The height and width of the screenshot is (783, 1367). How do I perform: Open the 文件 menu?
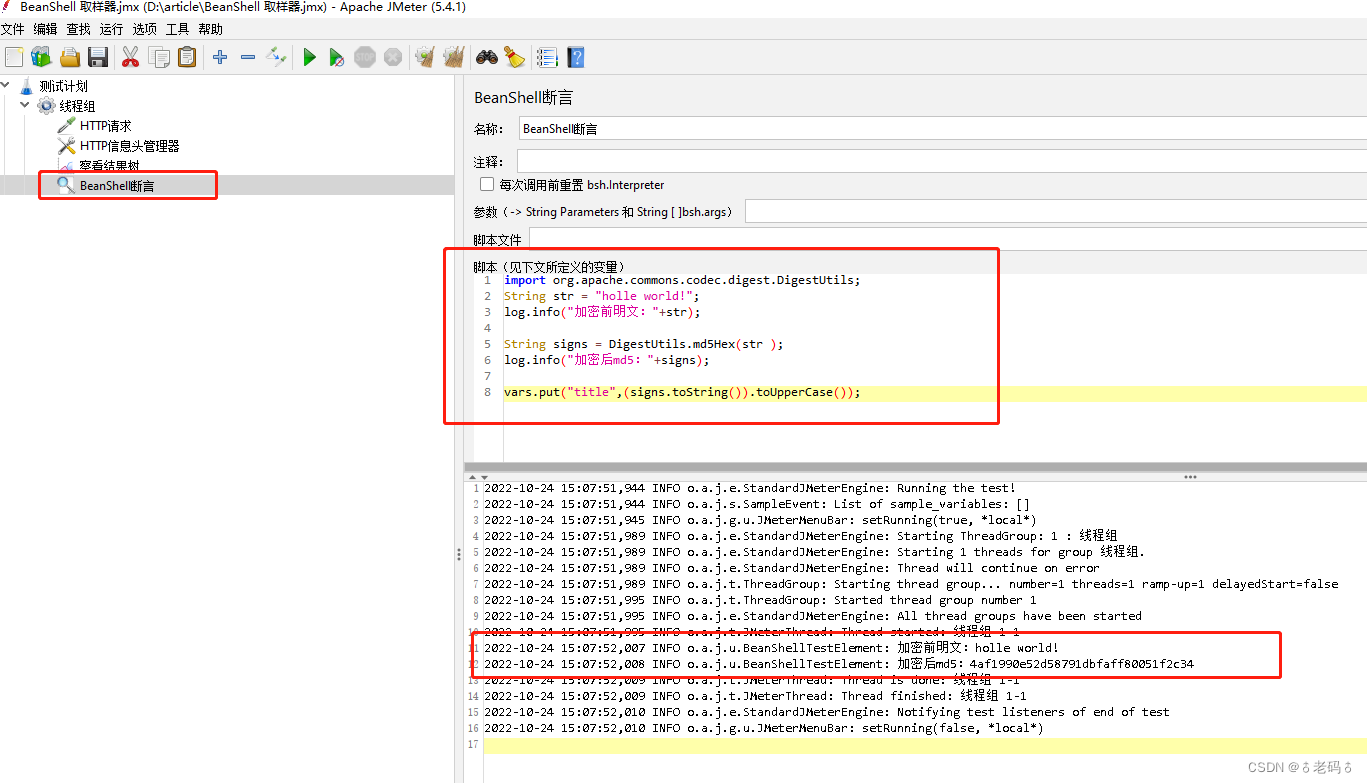13,29
